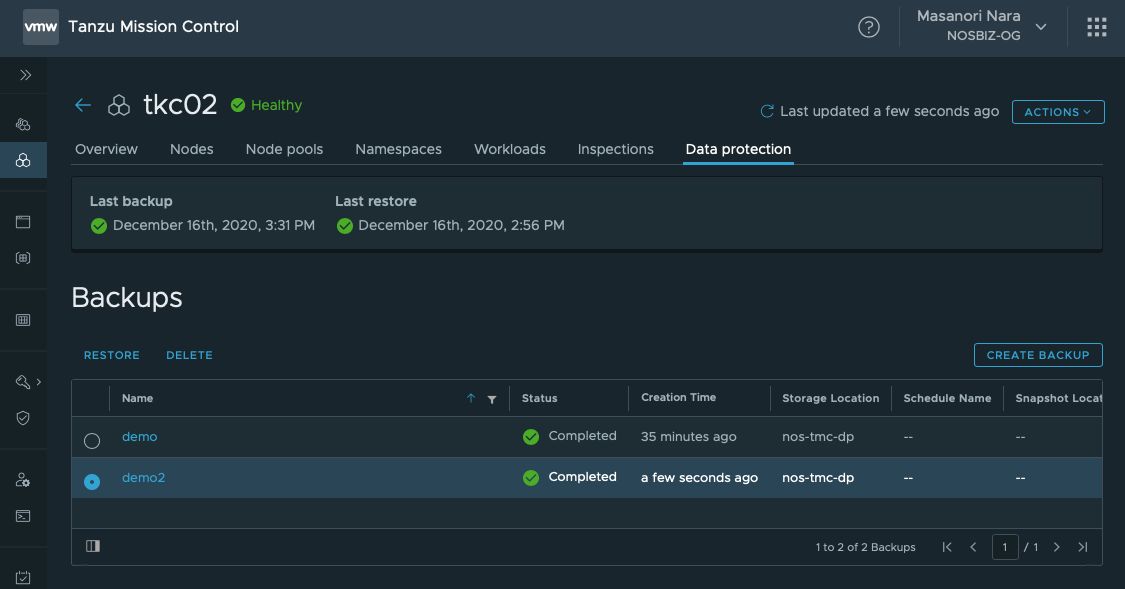Select the demo backup radio button

[x=92, y=440]
